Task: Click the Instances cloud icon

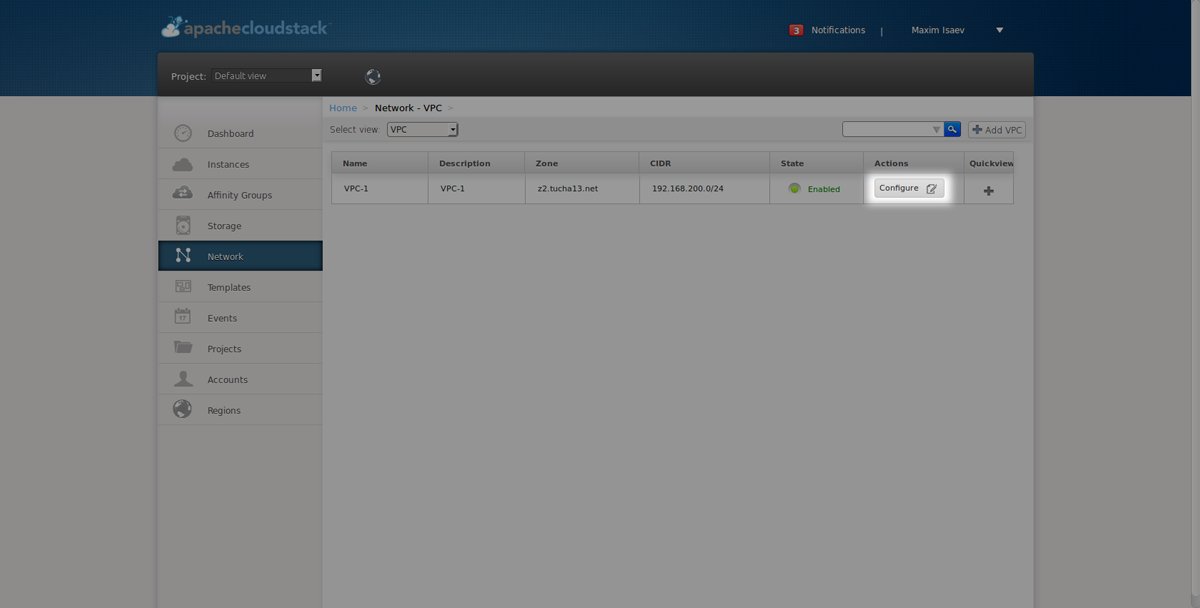Action: tap(183, 164)
